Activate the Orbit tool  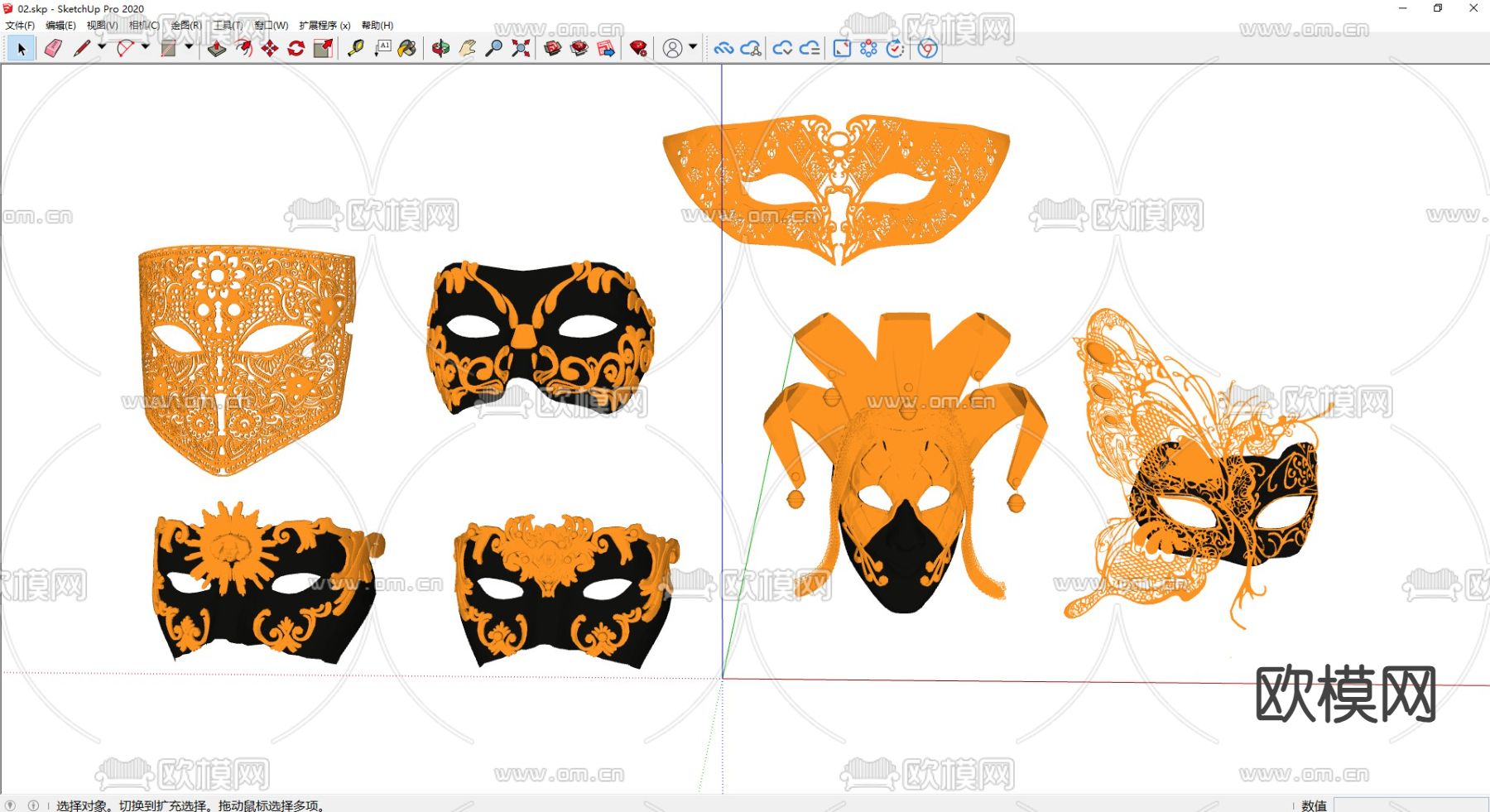tap(440, 49)
